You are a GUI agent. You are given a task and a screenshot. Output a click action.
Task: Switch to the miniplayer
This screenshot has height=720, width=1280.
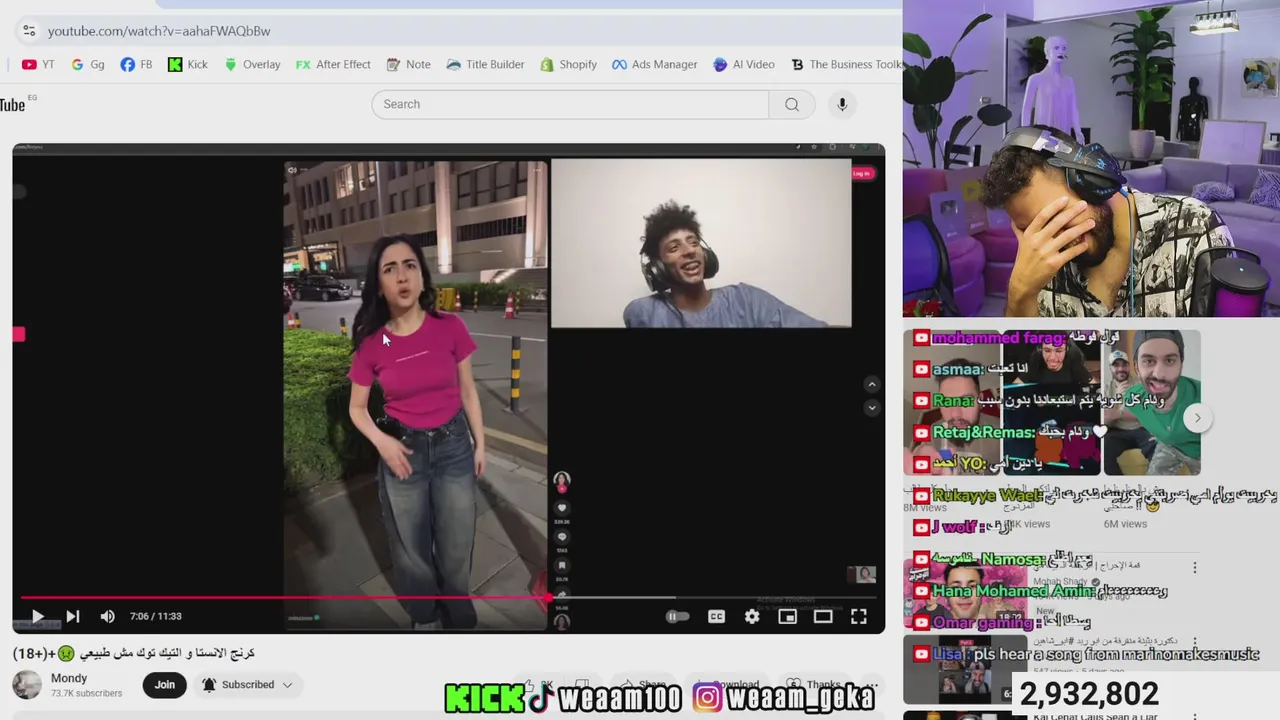point(788,617)
